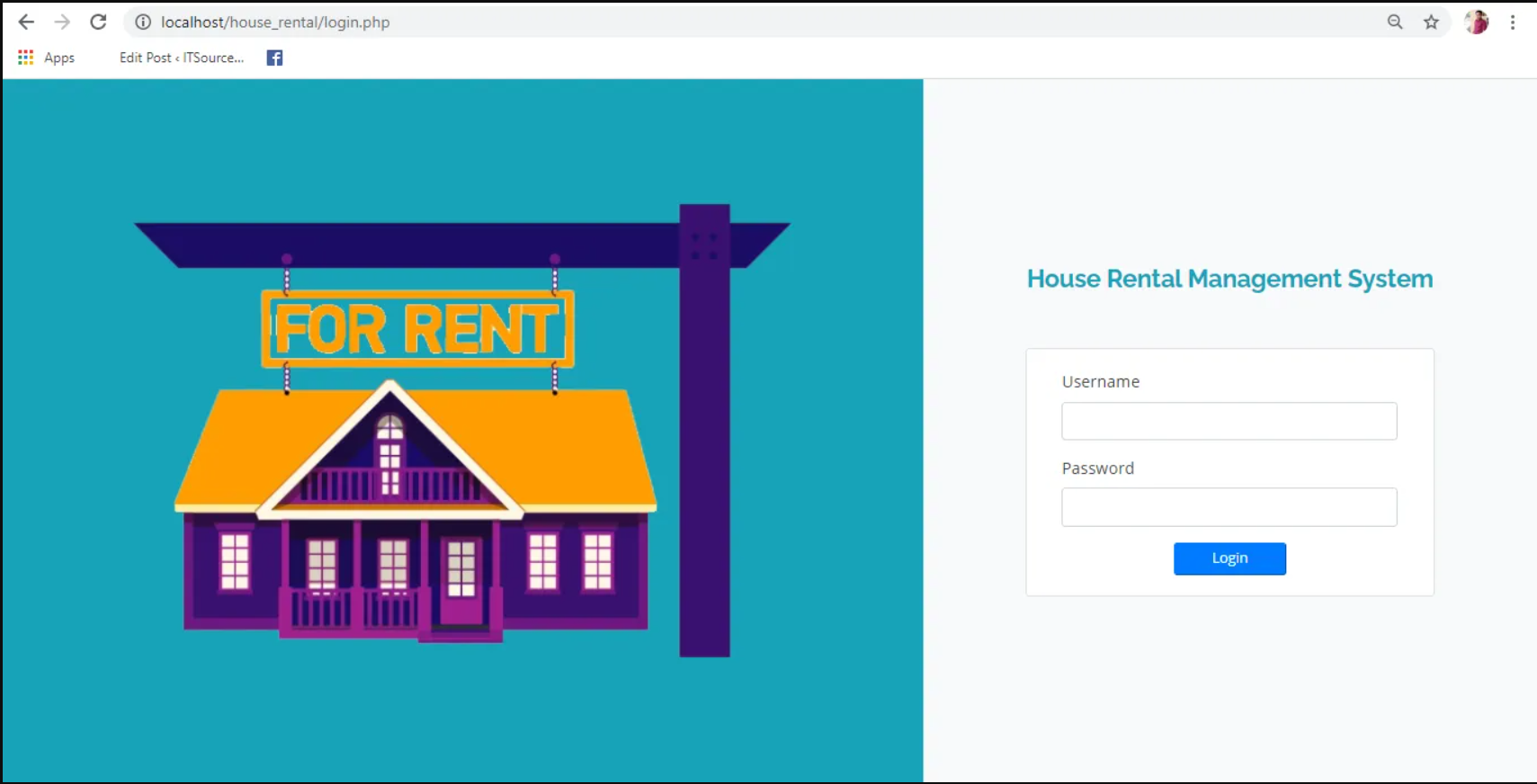Click the House Rental Management System heading
Image resolution: width=1537 pixels, height=784 pixels.
[1229, 279]
